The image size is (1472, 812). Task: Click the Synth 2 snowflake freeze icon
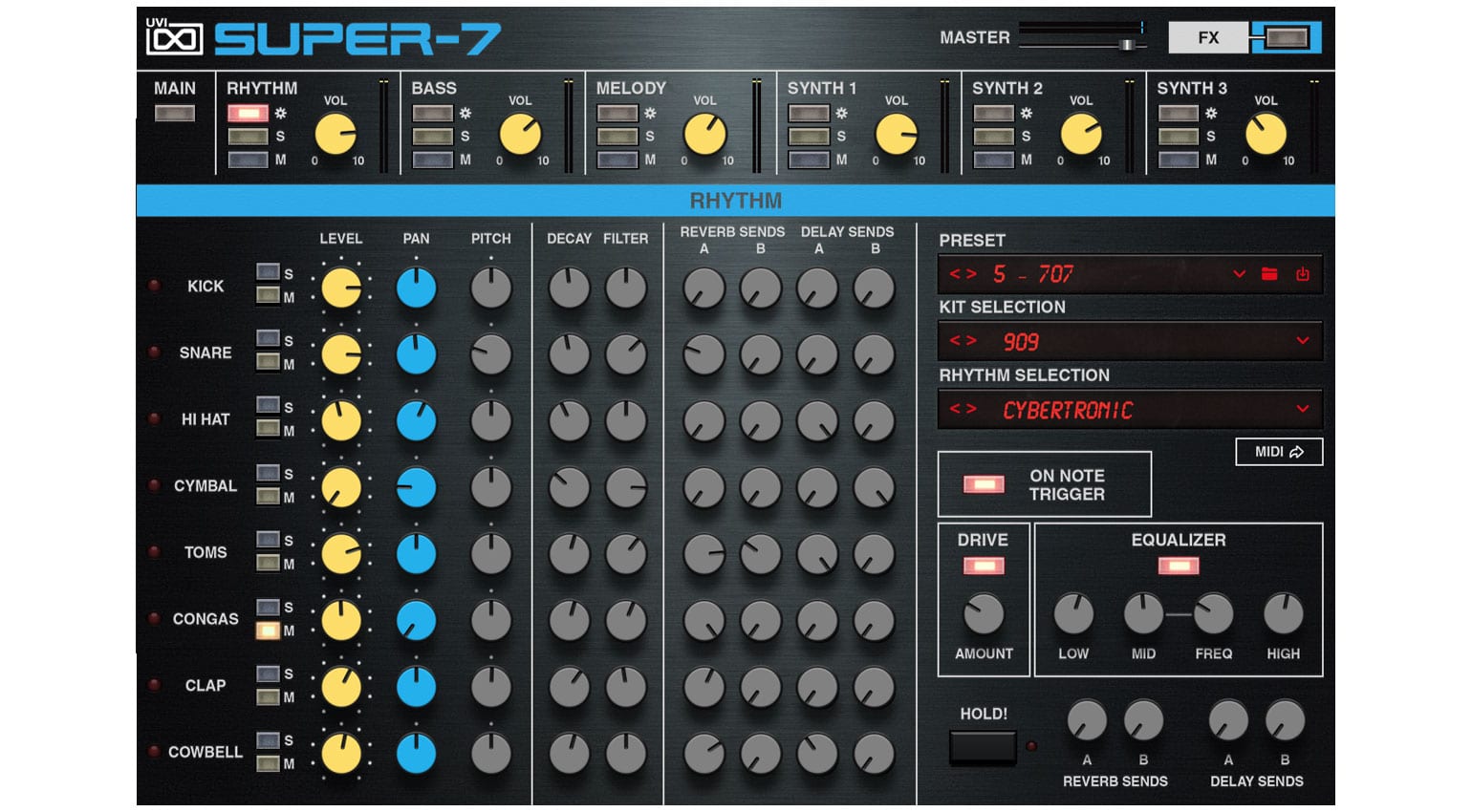click(1026, 113)
